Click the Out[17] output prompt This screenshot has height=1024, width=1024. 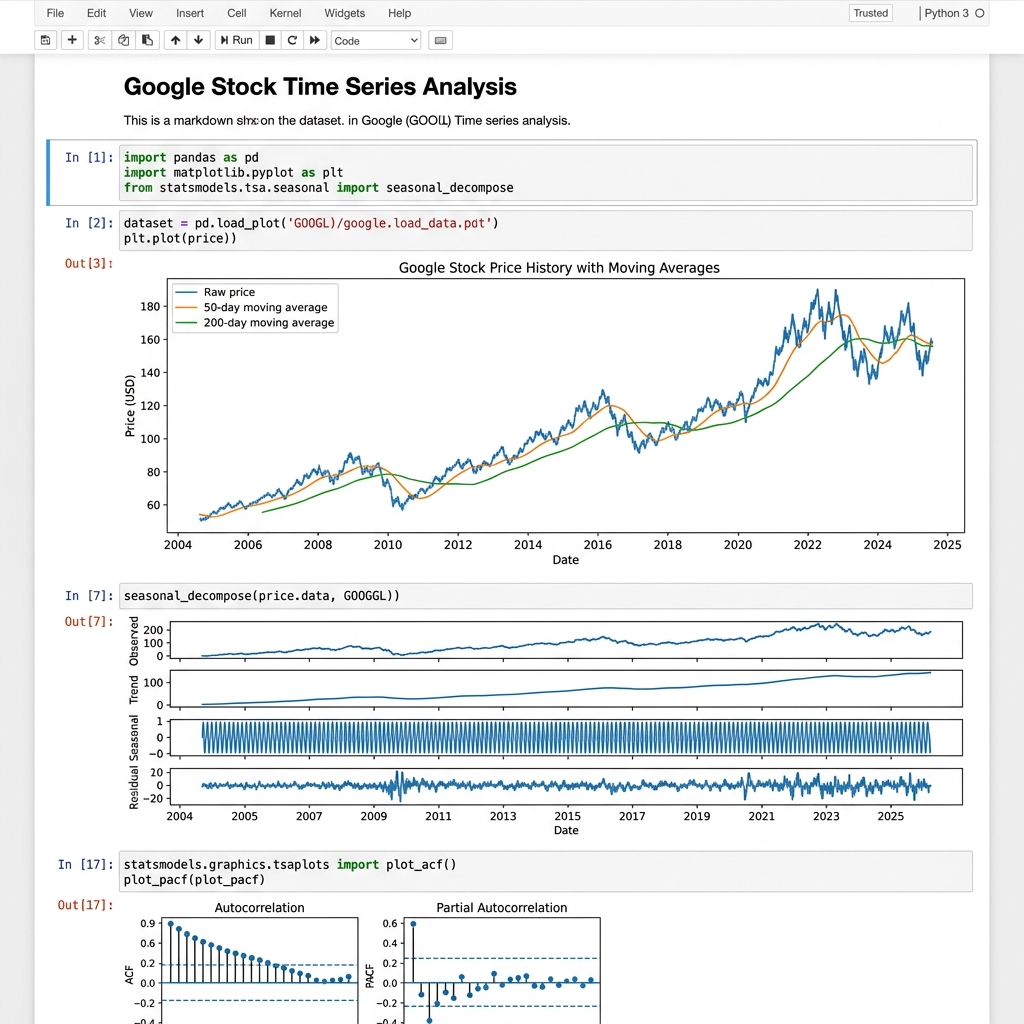[86, 904]
